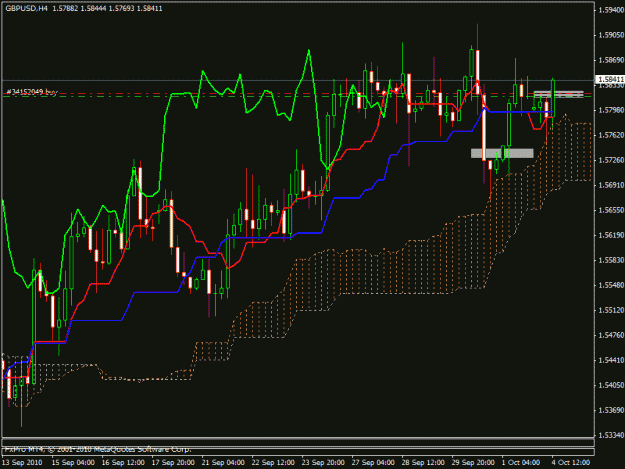Click the 1.56550 price axis label
Viewport: 625px width, 469px height.
(611, 210)
